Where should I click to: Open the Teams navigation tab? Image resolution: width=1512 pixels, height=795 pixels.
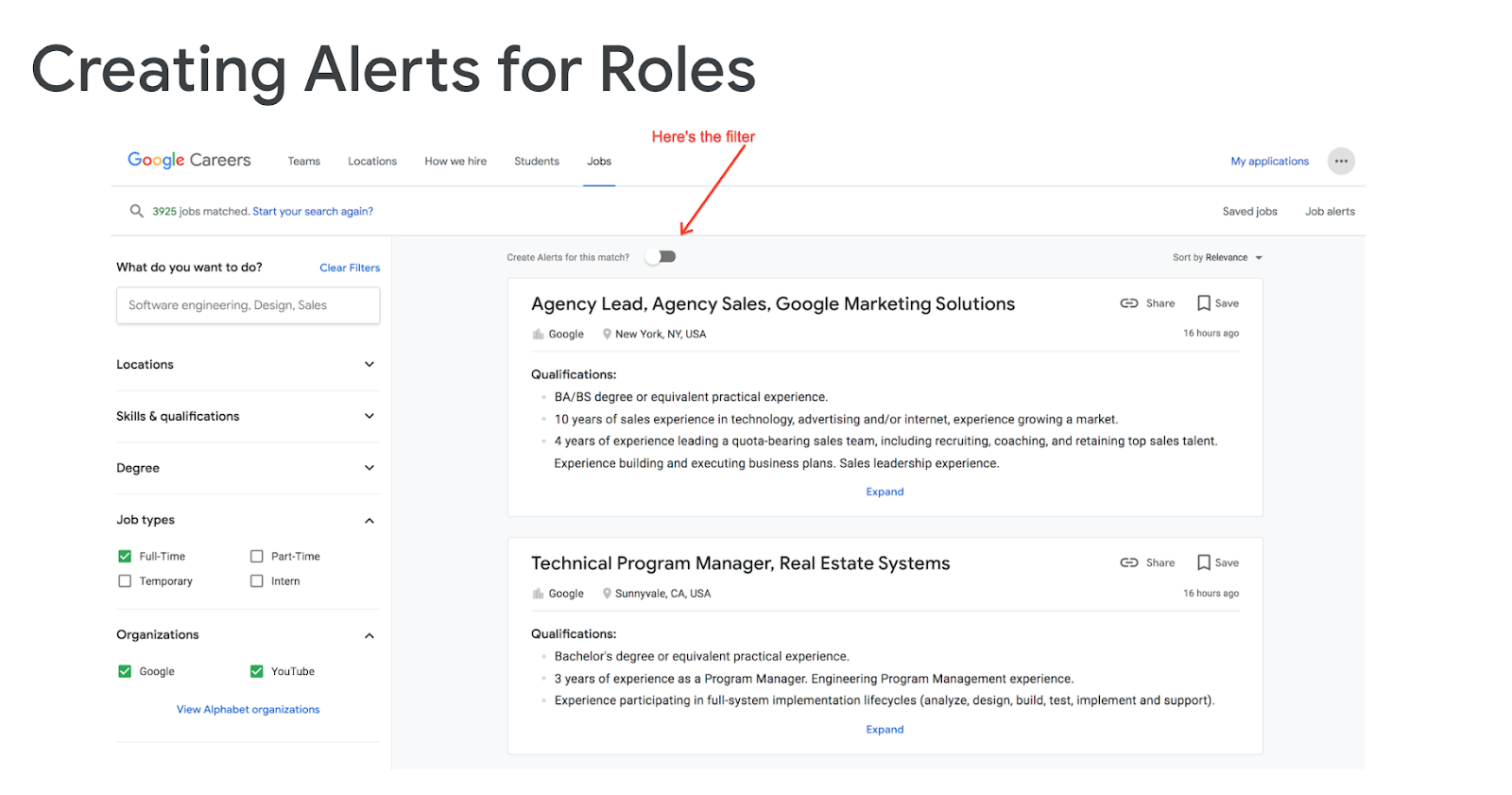(x=304, y=162)
